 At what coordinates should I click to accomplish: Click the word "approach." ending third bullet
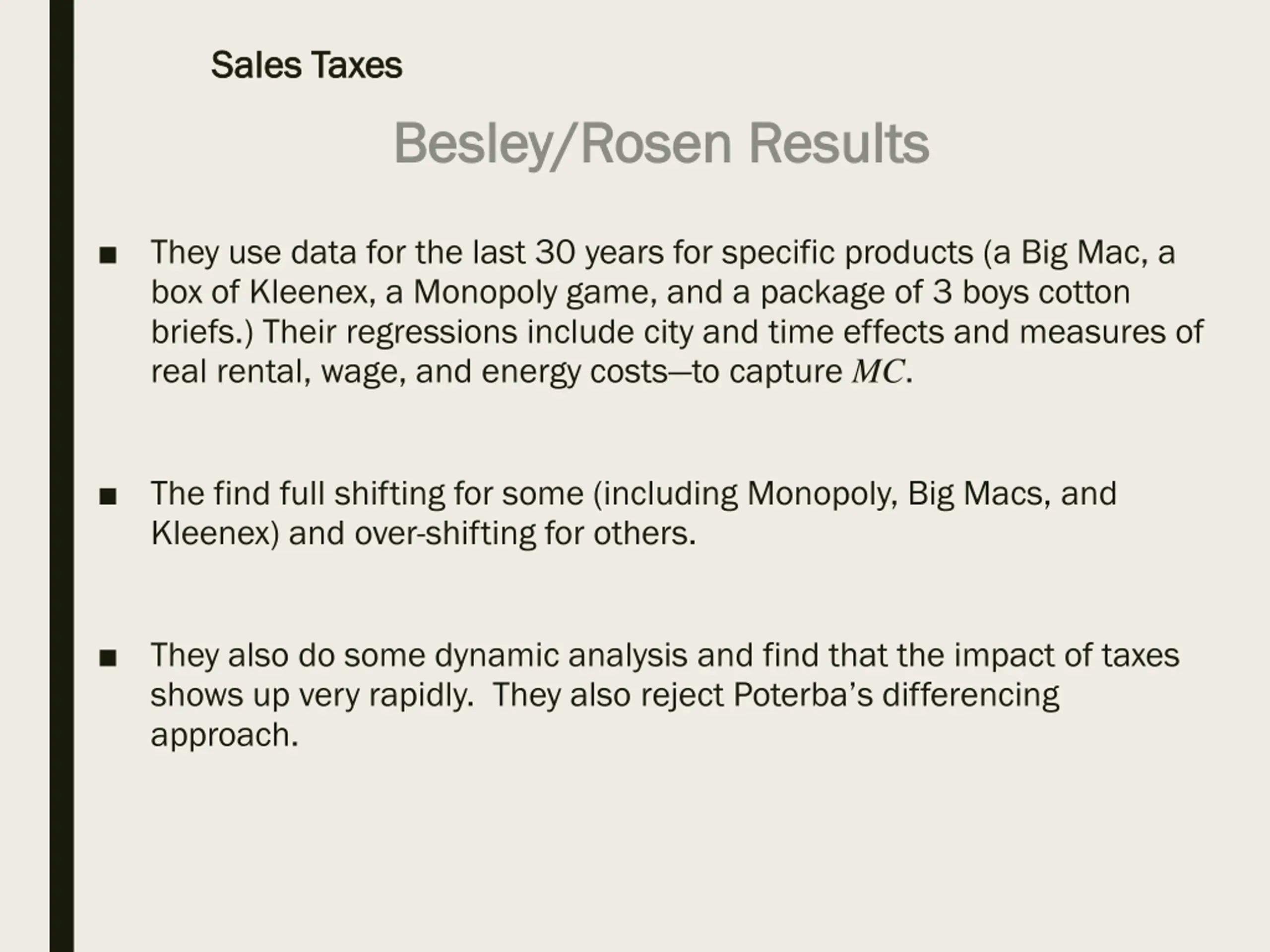tap(225, 735)
